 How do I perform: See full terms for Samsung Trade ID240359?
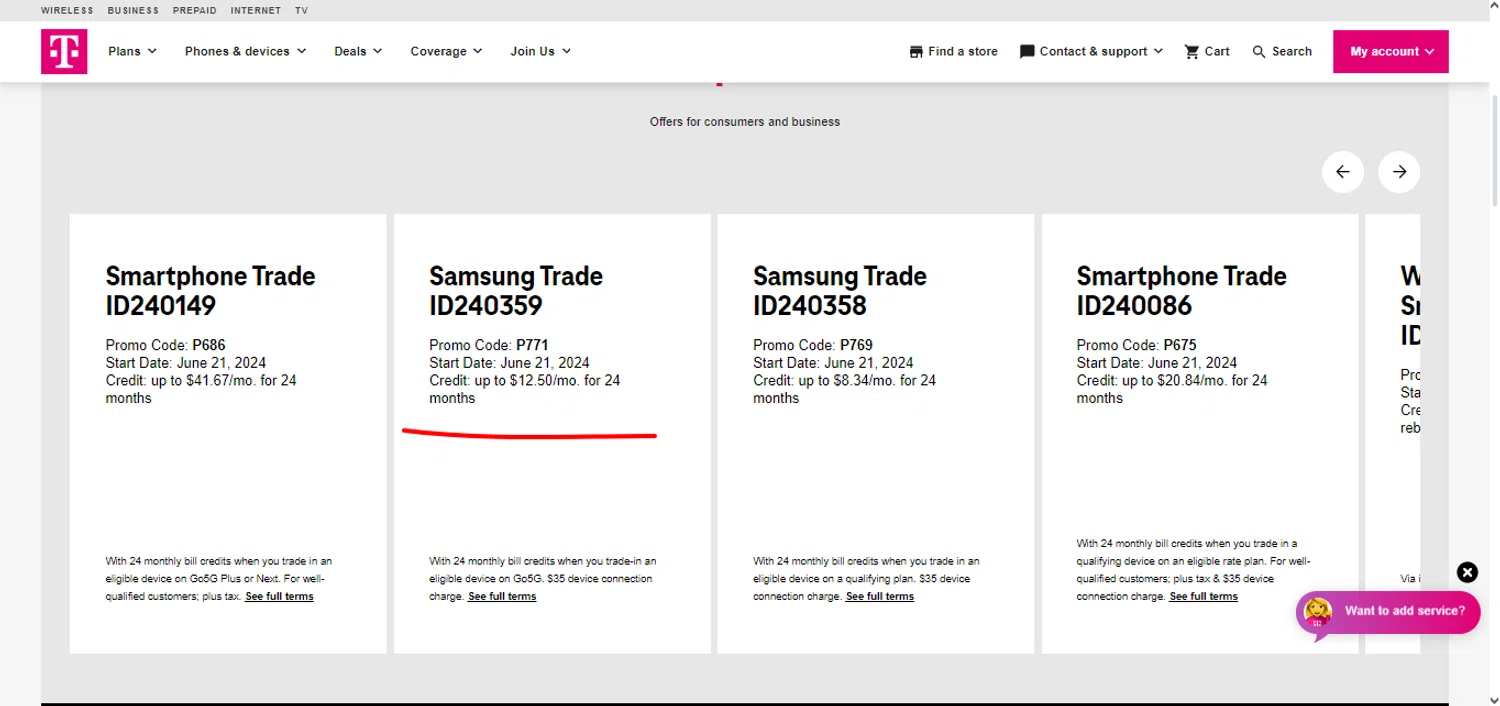point(502,596)
